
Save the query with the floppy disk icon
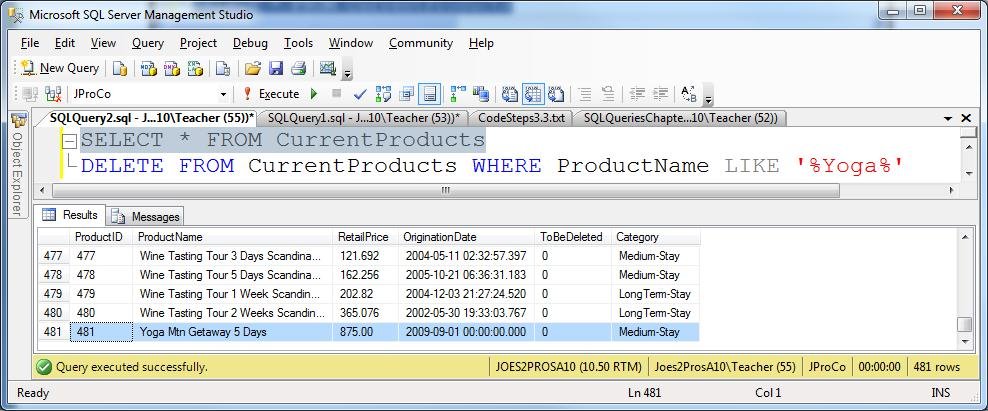coord(275,68)
